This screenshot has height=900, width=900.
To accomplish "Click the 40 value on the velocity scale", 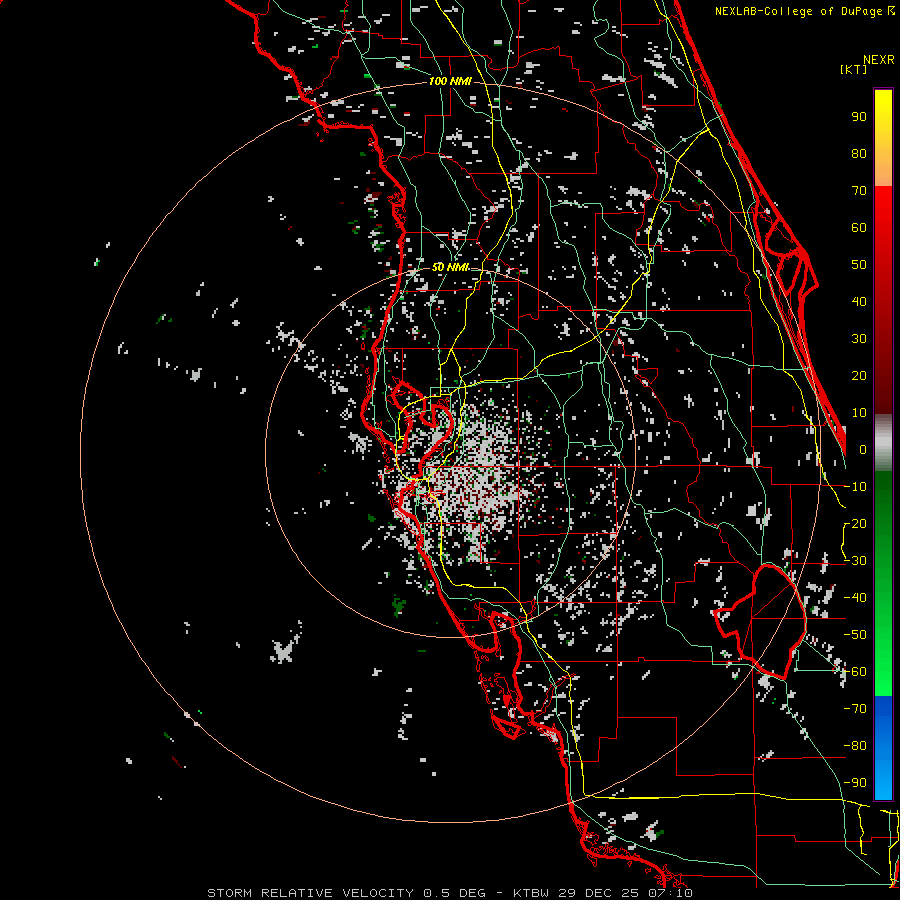I will pyautogui.click(x=859, y=301).
